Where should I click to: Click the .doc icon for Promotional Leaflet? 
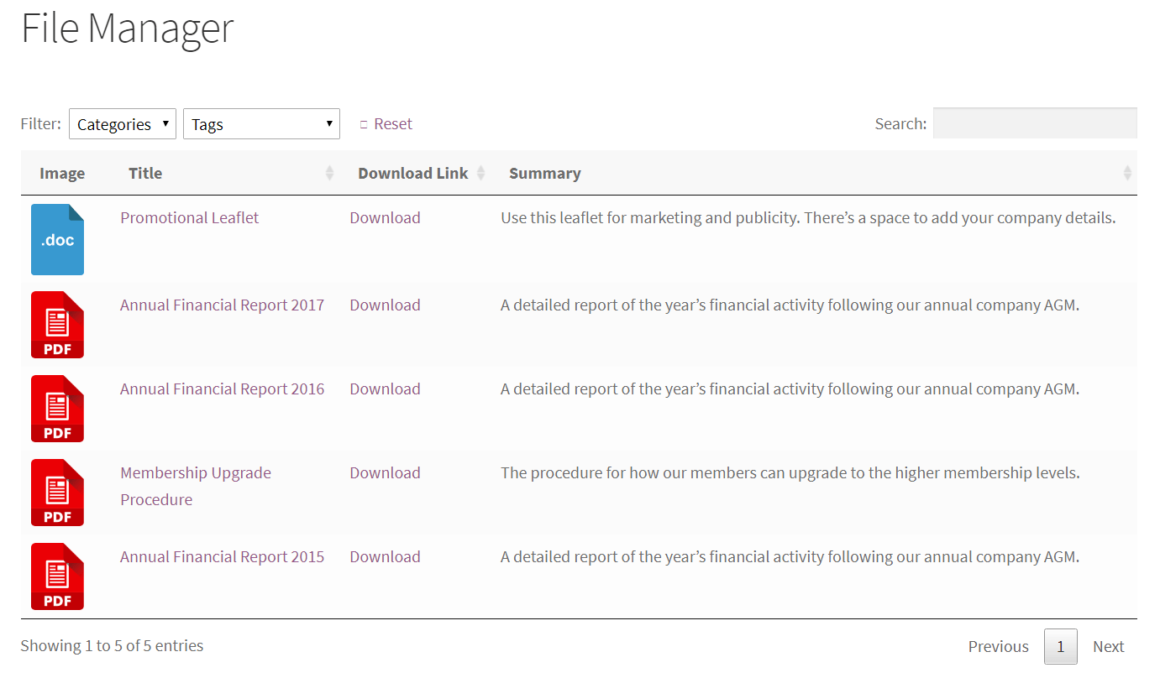(x=57, y=239)
